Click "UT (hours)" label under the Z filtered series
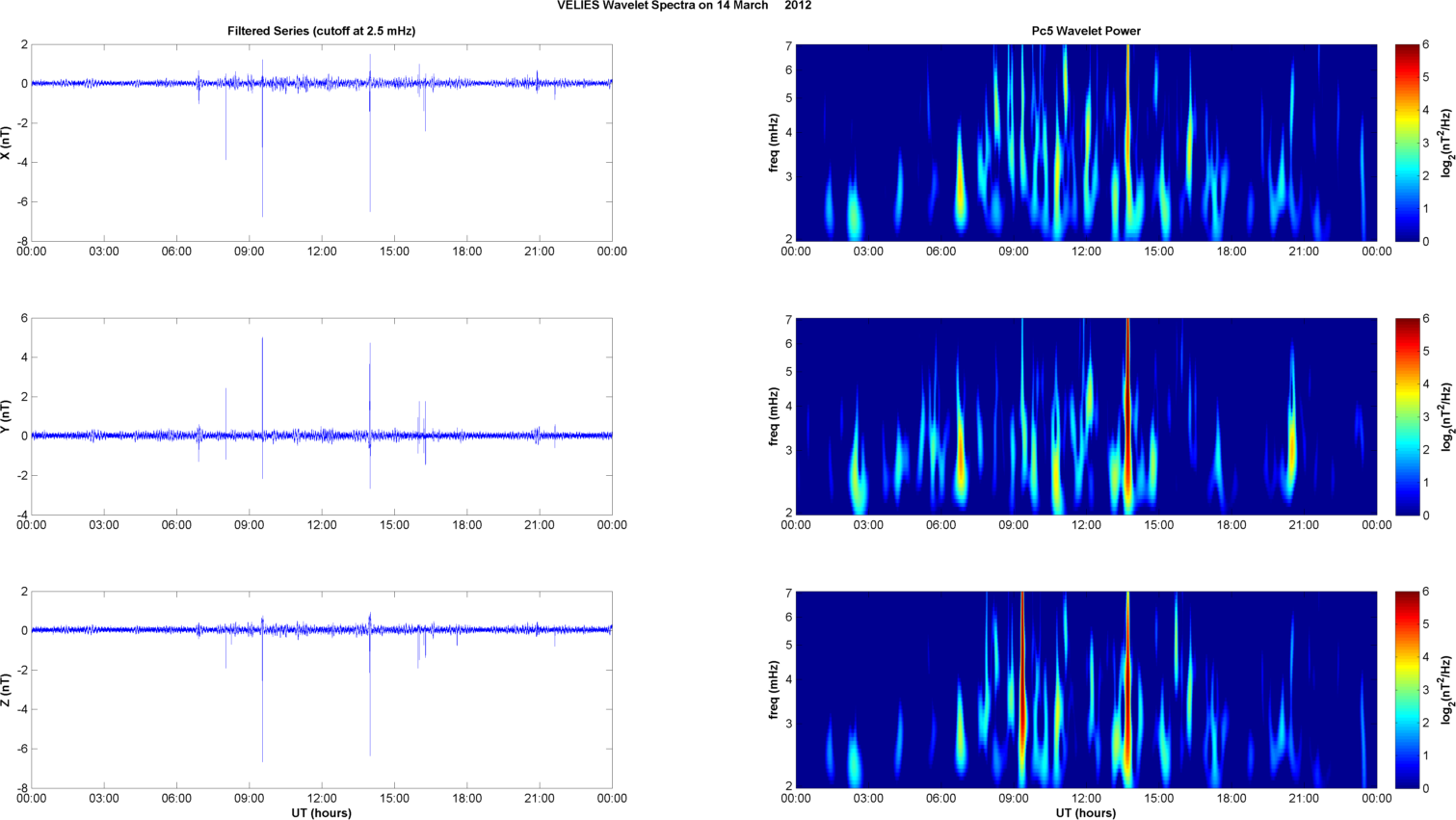The width and height of the screenshot is (1456, 820). [x=321, y=813]
